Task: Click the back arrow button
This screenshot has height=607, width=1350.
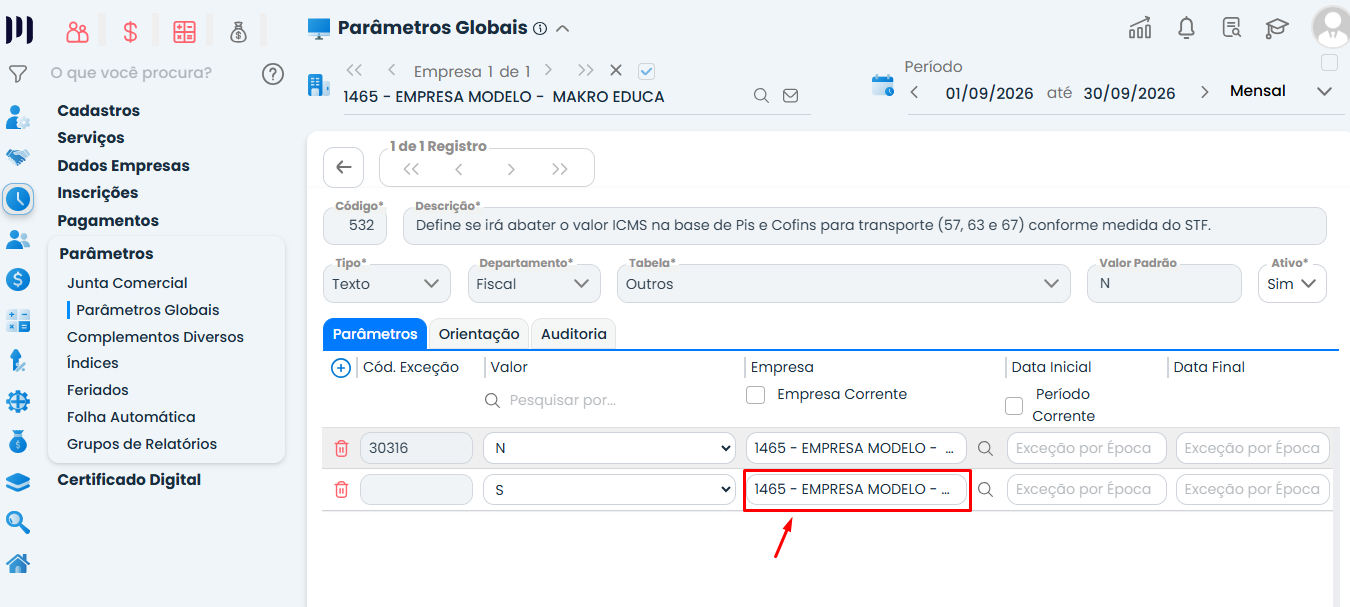Action: click(x=344, y=167)
